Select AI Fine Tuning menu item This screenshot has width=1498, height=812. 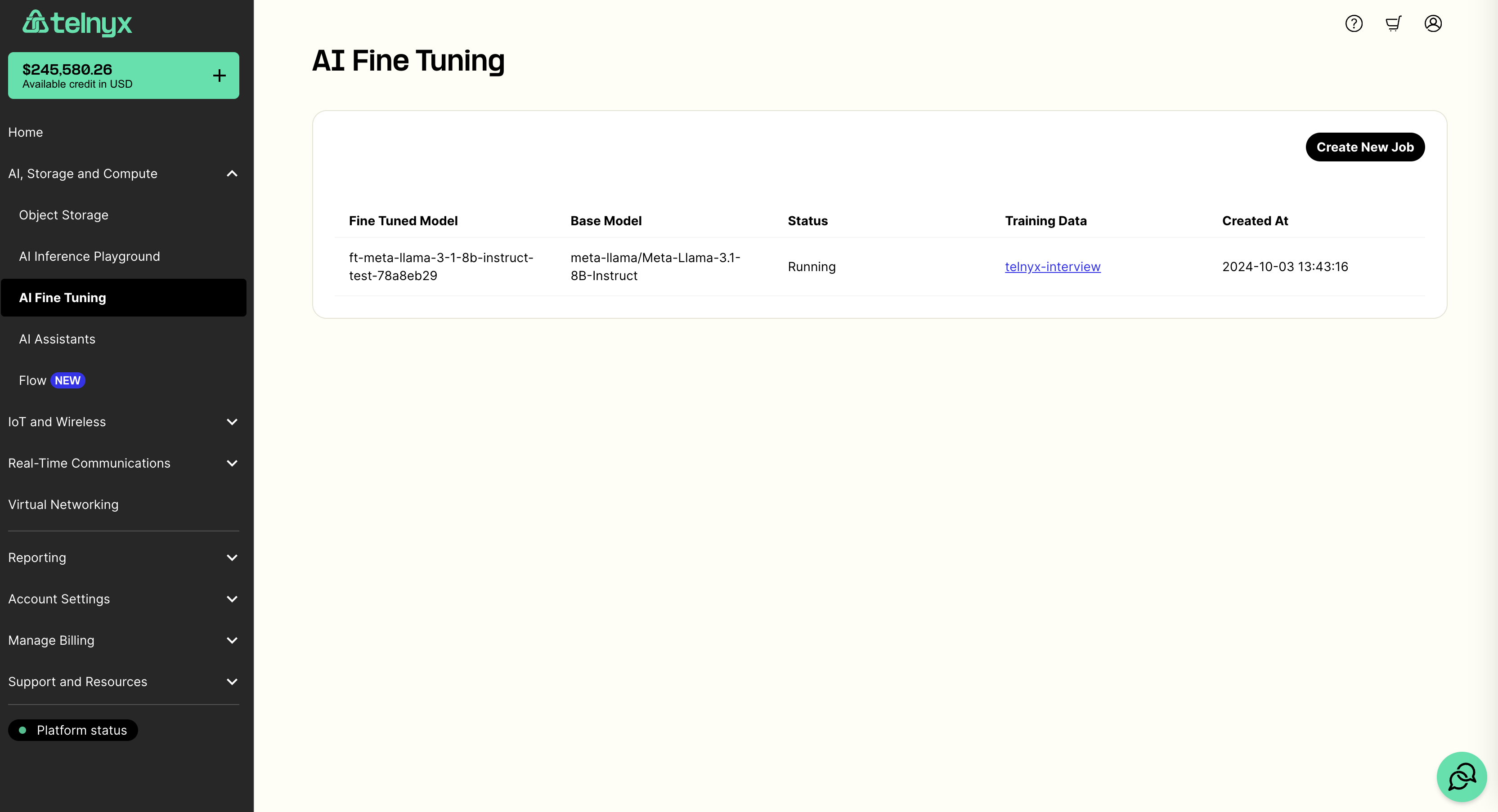click(62, 297)
